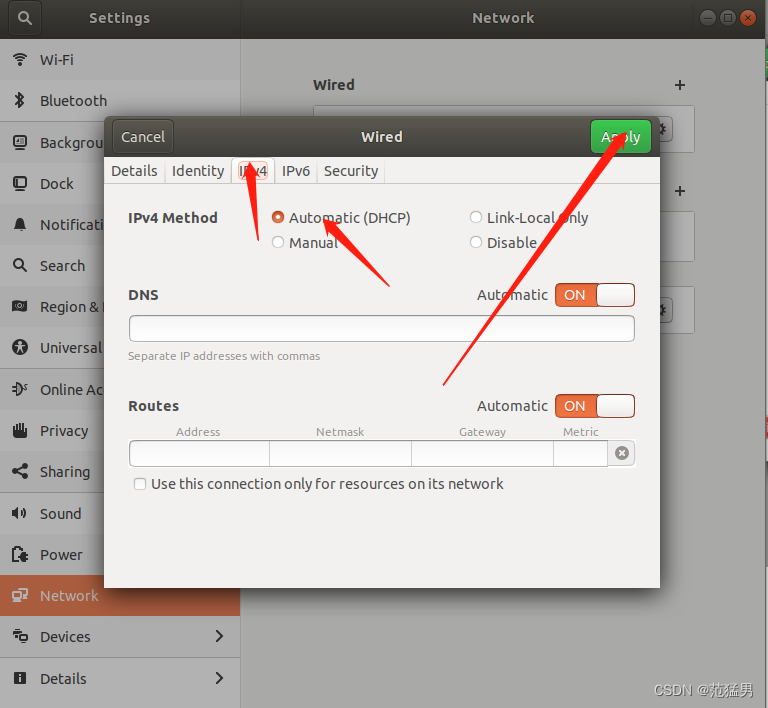Click the Notifications bell icon
Viewport: 768px width, 708px height.
20,225
